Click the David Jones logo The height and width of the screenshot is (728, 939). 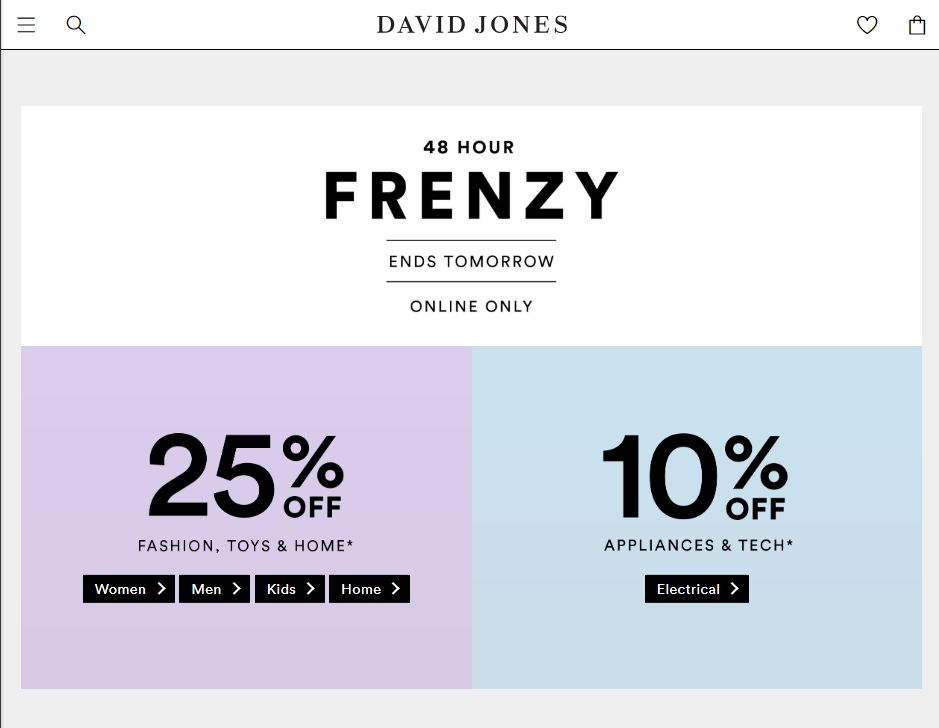click(472, 25)
